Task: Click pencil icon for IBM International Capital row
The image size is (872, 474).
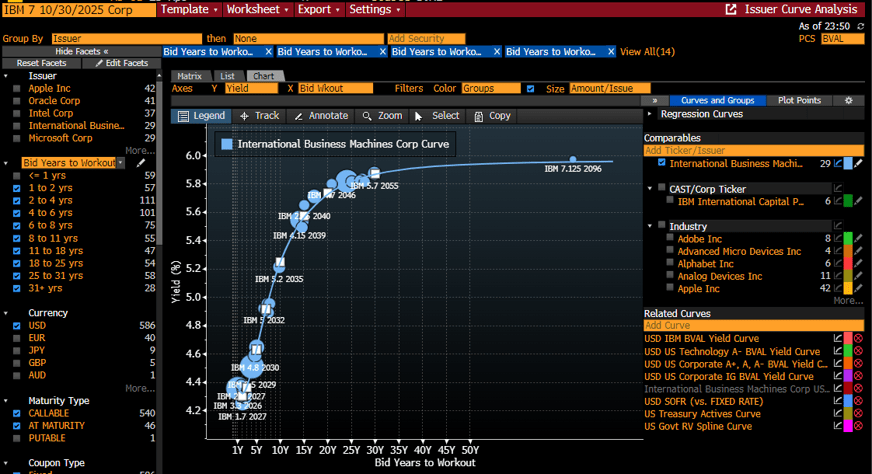Action: coord(859,201)
